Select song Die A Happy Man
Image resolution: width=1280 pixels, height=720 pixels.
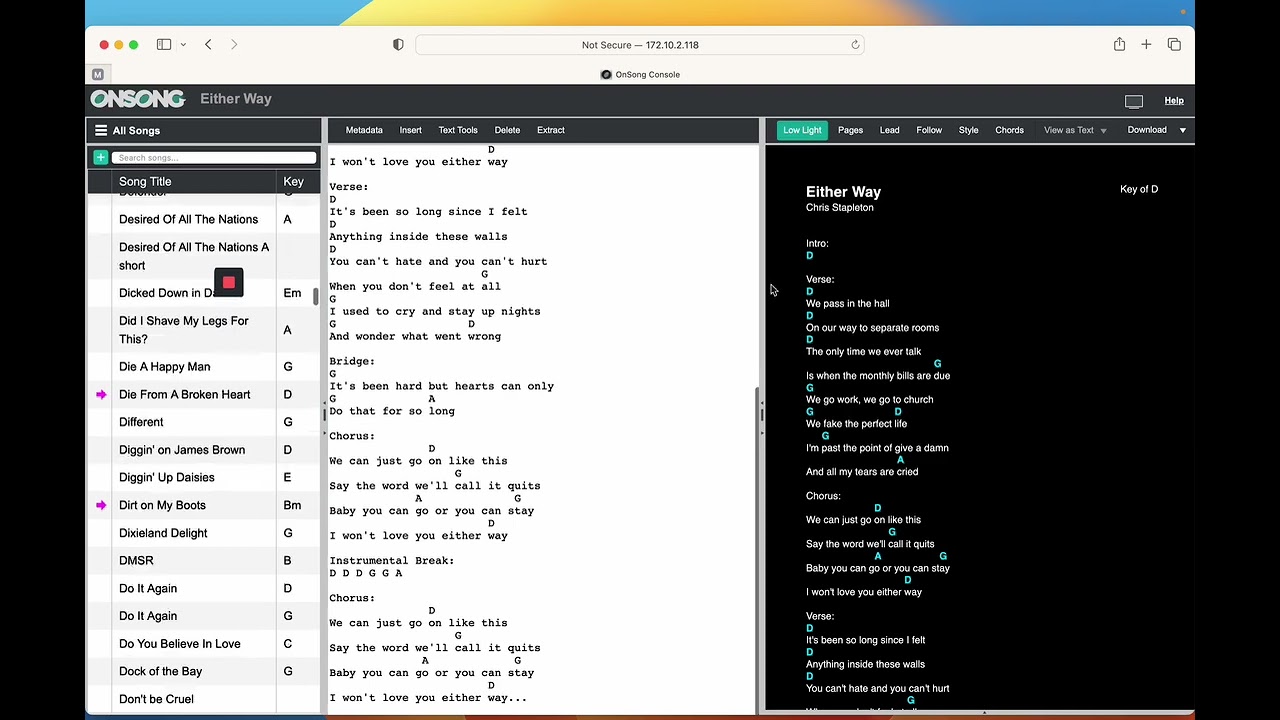click(x=164, y=367)
